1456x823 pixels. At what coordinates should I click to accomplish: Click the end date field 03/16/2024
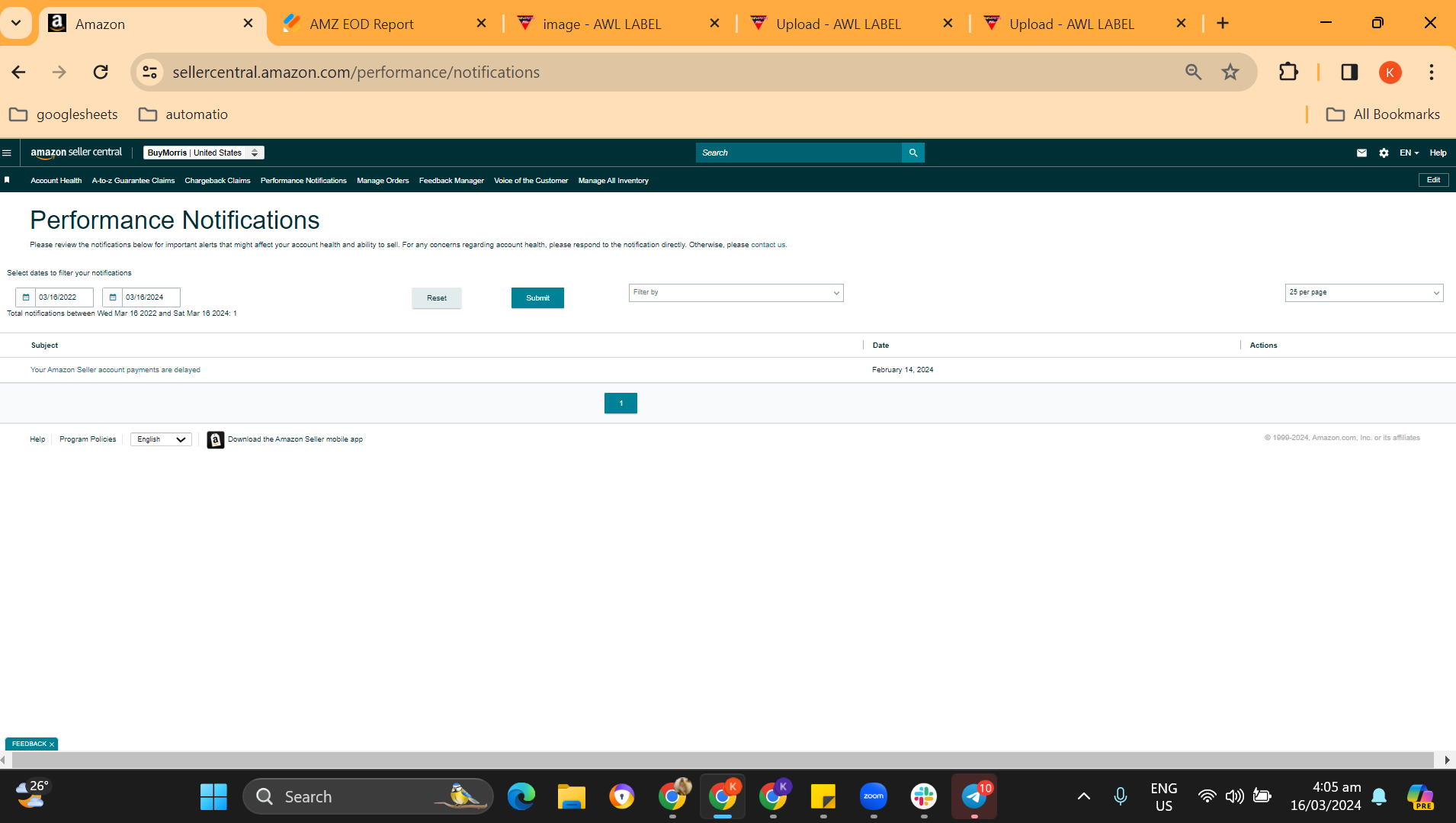151,297
